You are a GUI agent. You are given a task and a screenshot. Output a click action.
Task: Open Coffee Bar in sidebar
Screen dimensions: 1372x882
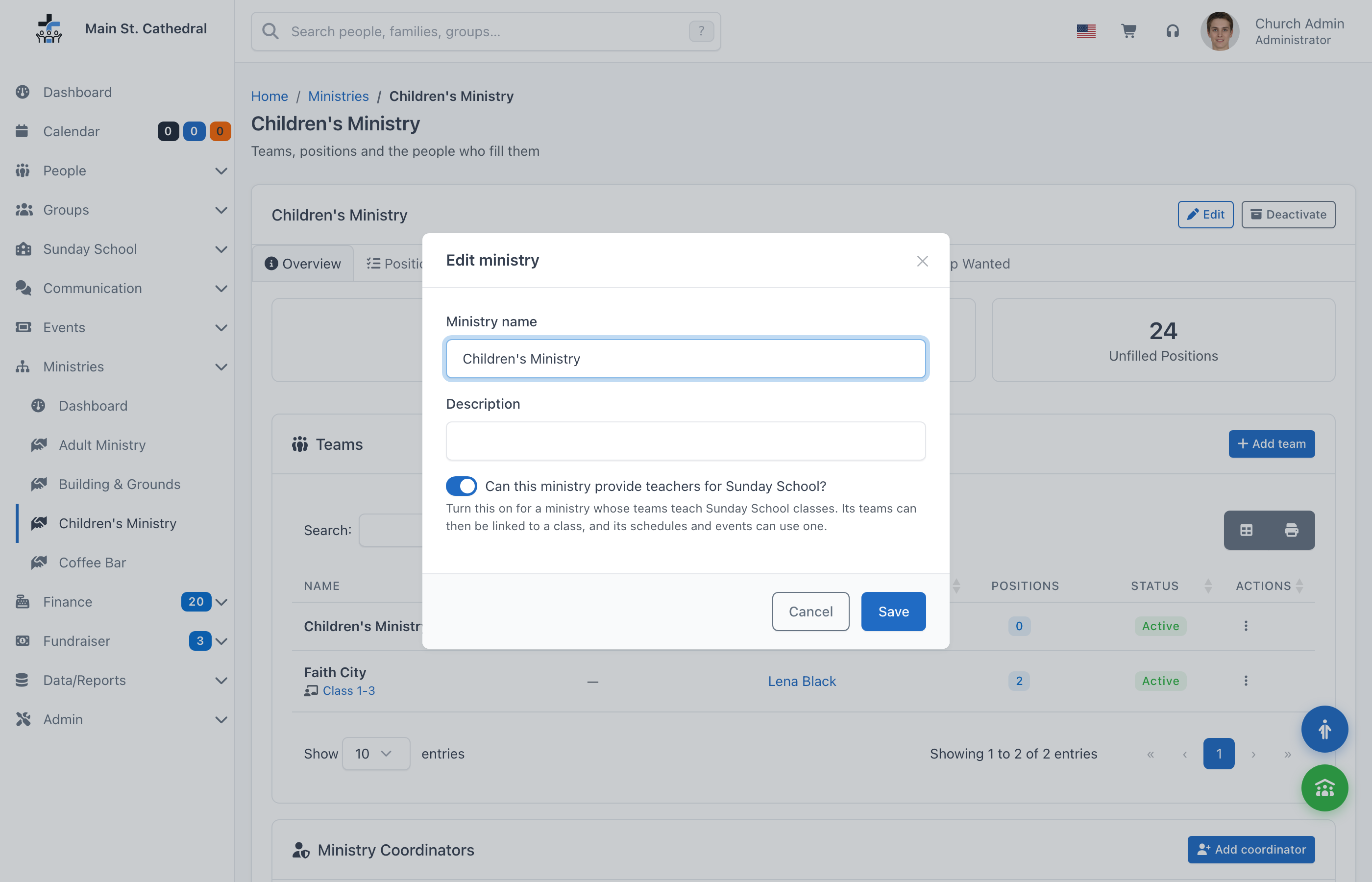92,563
